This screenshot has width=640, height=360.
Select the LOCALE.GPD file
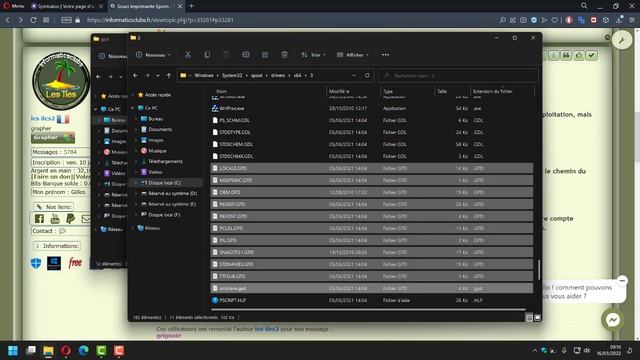[371, 168]
